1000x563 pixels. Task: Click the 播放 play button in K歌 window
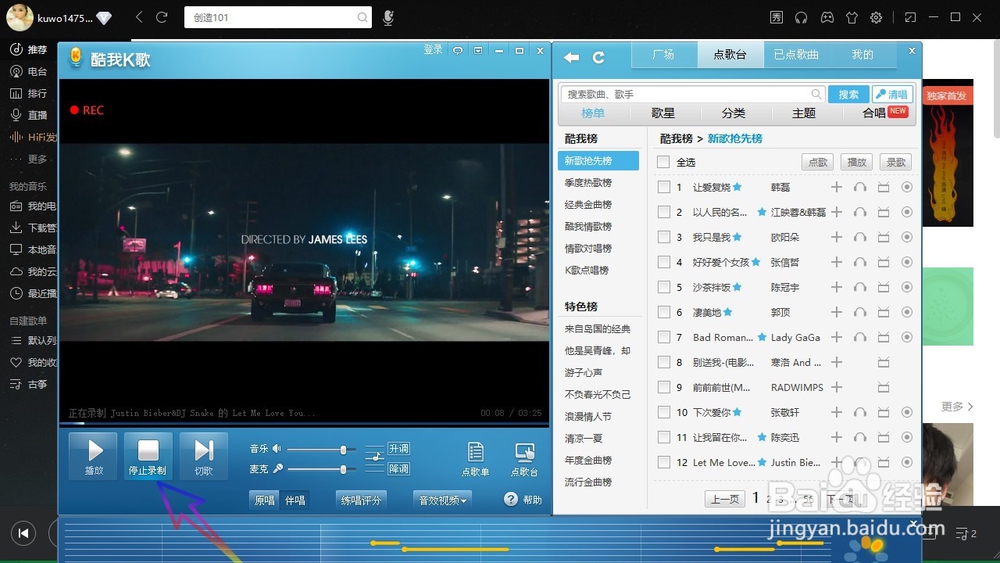pos(93,456)
